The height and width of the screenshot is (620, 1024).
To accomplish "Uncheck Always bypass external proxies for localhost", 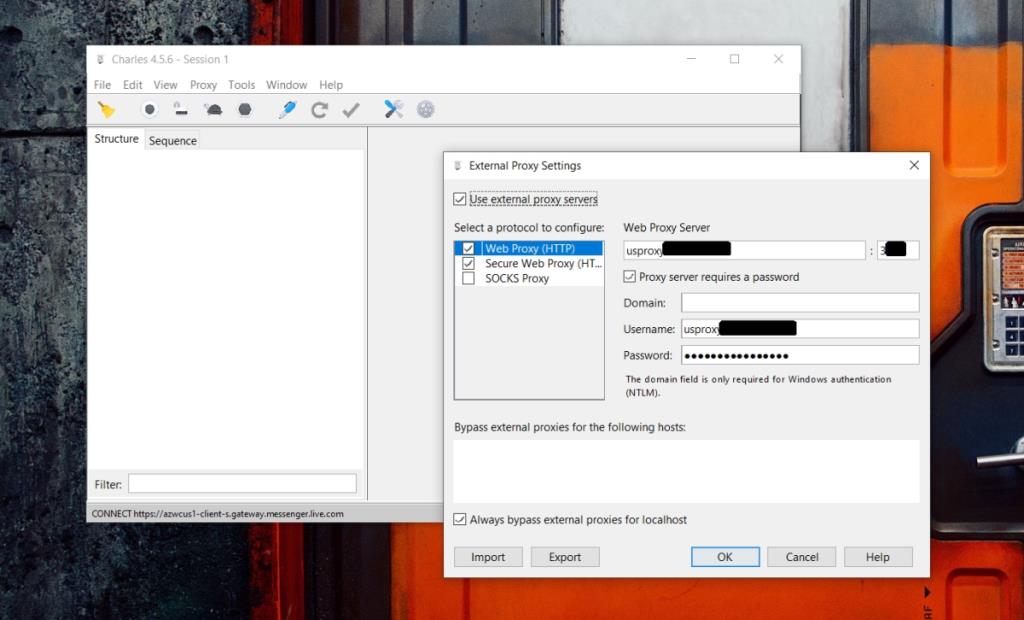I will [460, 519].
